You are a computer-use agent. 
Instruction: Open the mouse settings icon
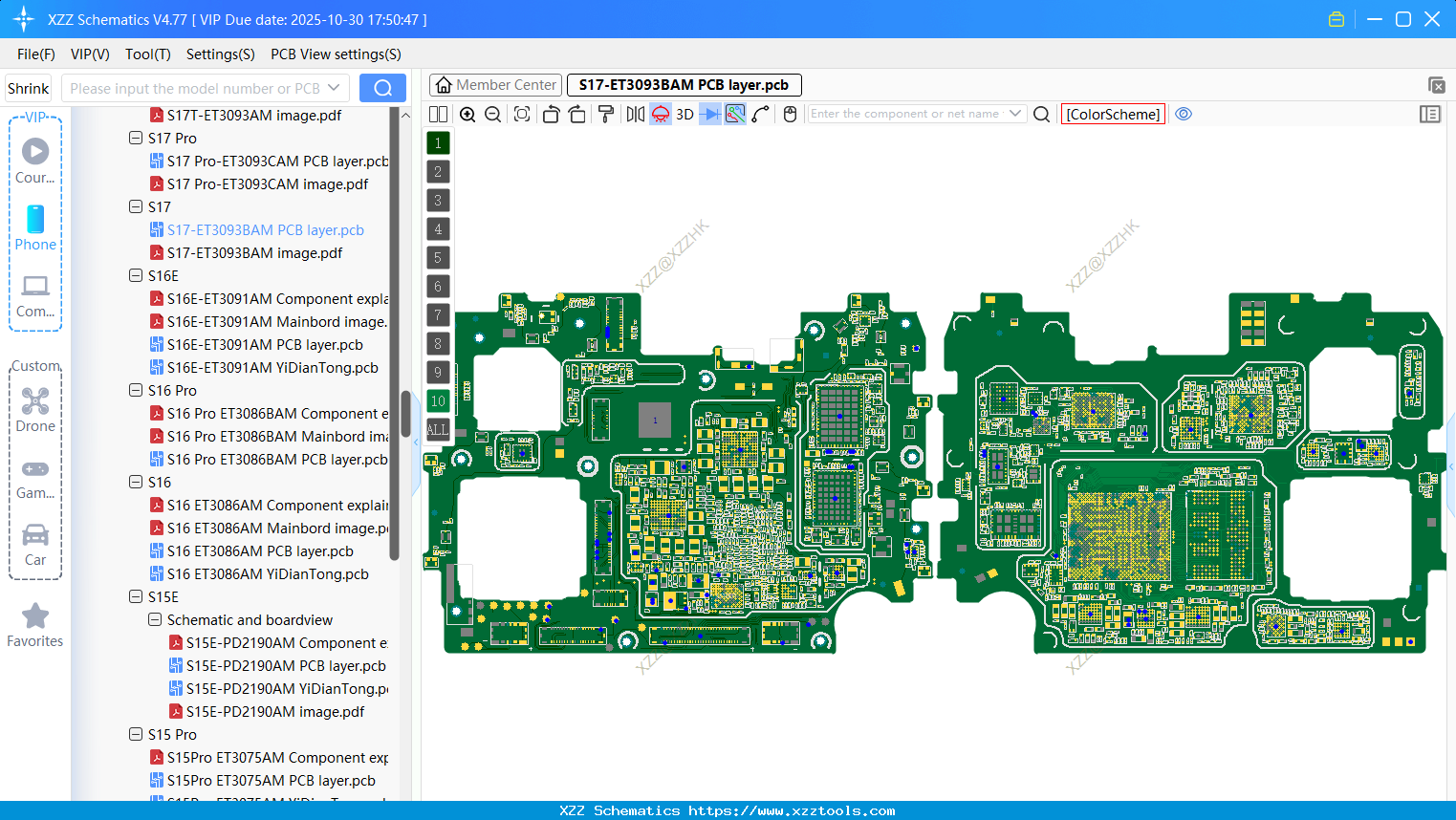pyautogui.click(x=789, y=114)
